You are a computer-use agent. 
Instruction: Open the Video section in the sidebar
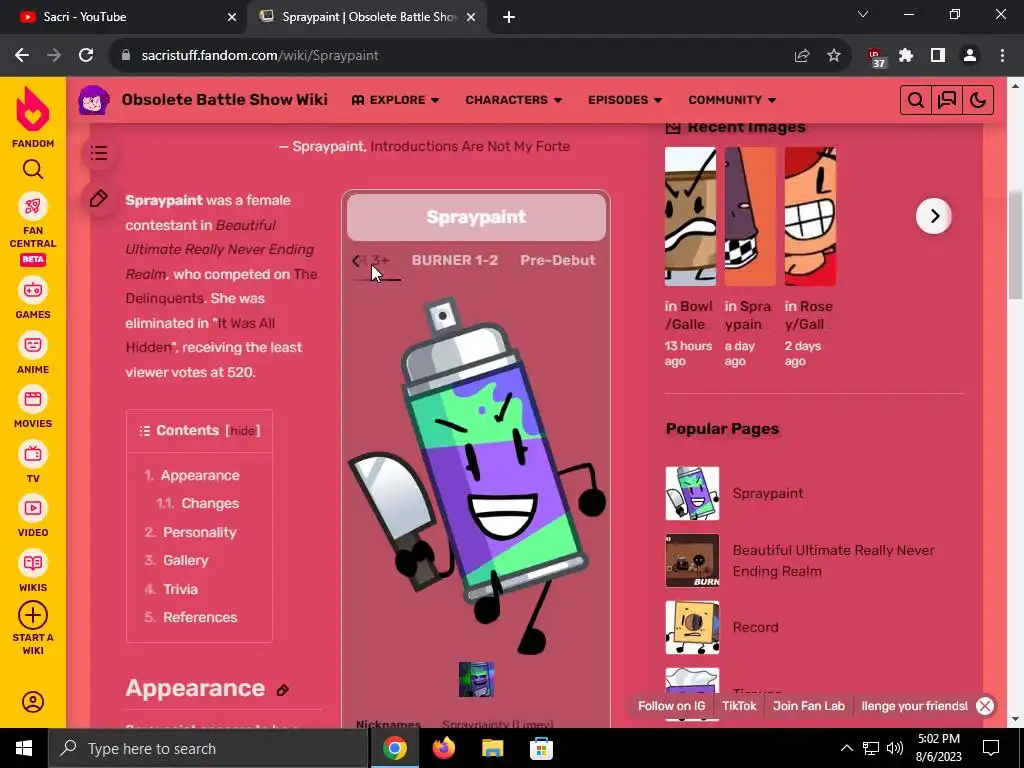(33, 517)
